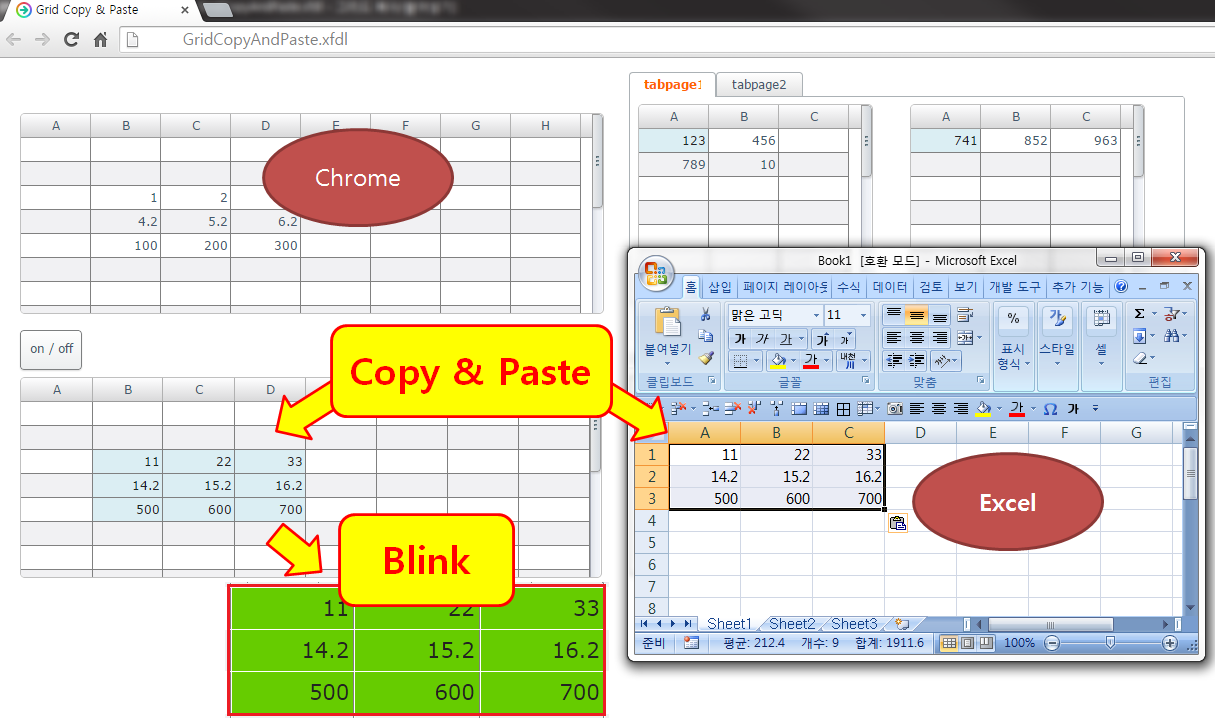Click the on / off button
Screen dimensions: 1215x721
click(51, 349)
